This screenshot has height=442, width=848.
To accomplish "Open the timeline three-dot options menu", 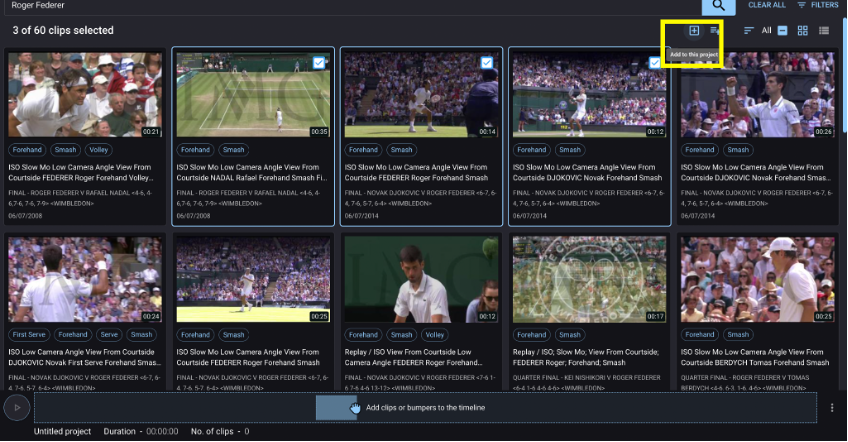I will (832, 407).
